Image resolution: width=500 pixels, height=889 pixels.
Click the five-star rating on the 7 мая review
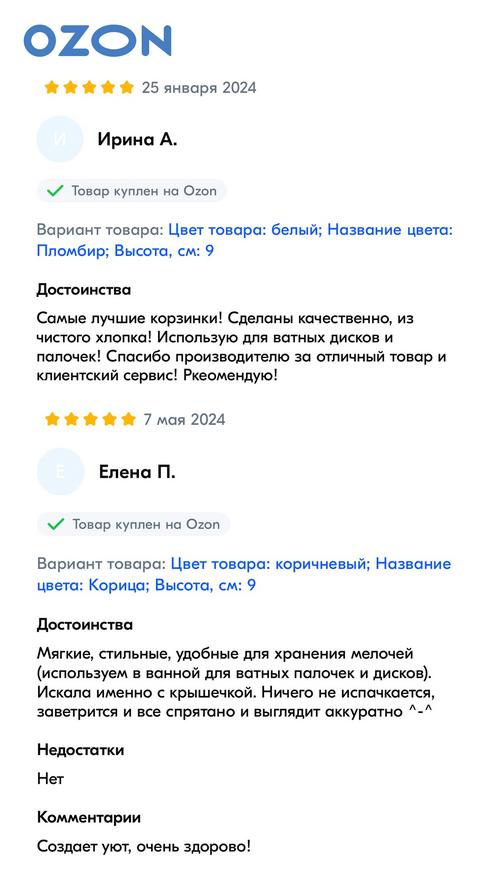coord(90,419)
